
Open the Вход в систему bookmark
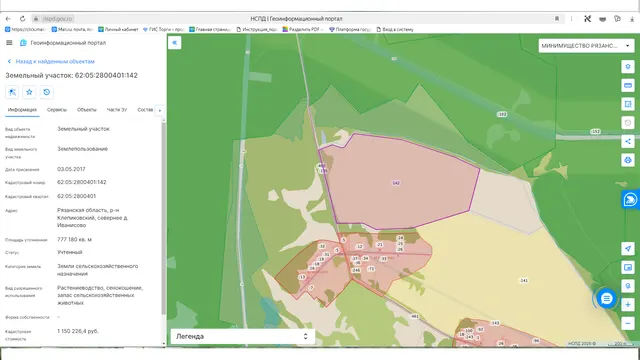click(x=395, y=29)
